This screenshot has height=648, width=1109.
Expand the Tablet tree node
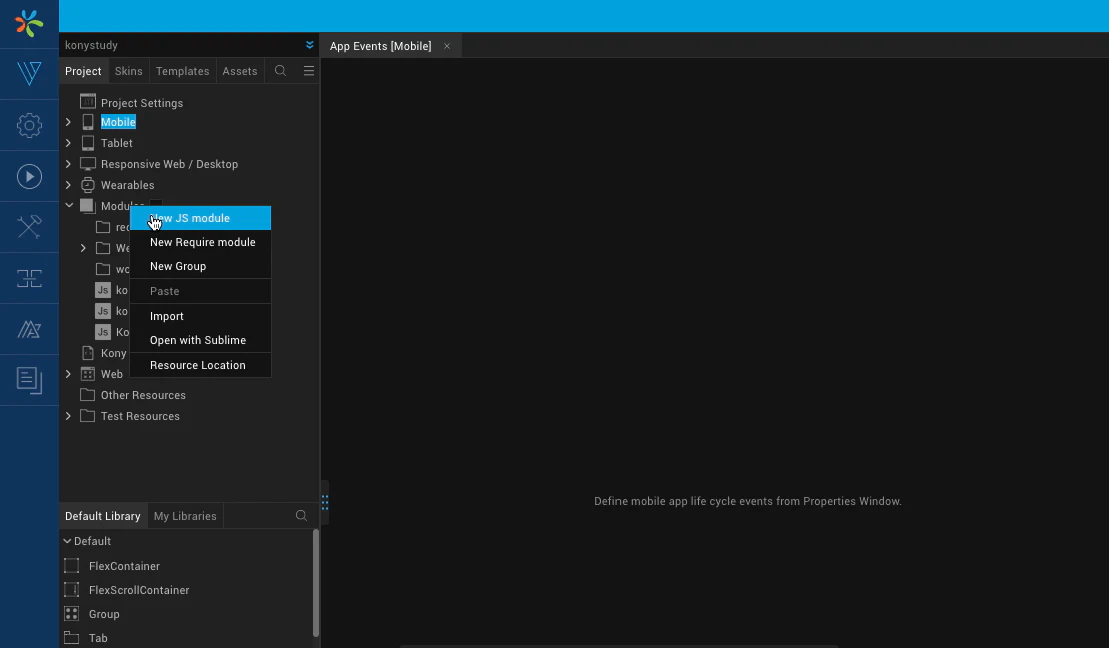(69, 143)
